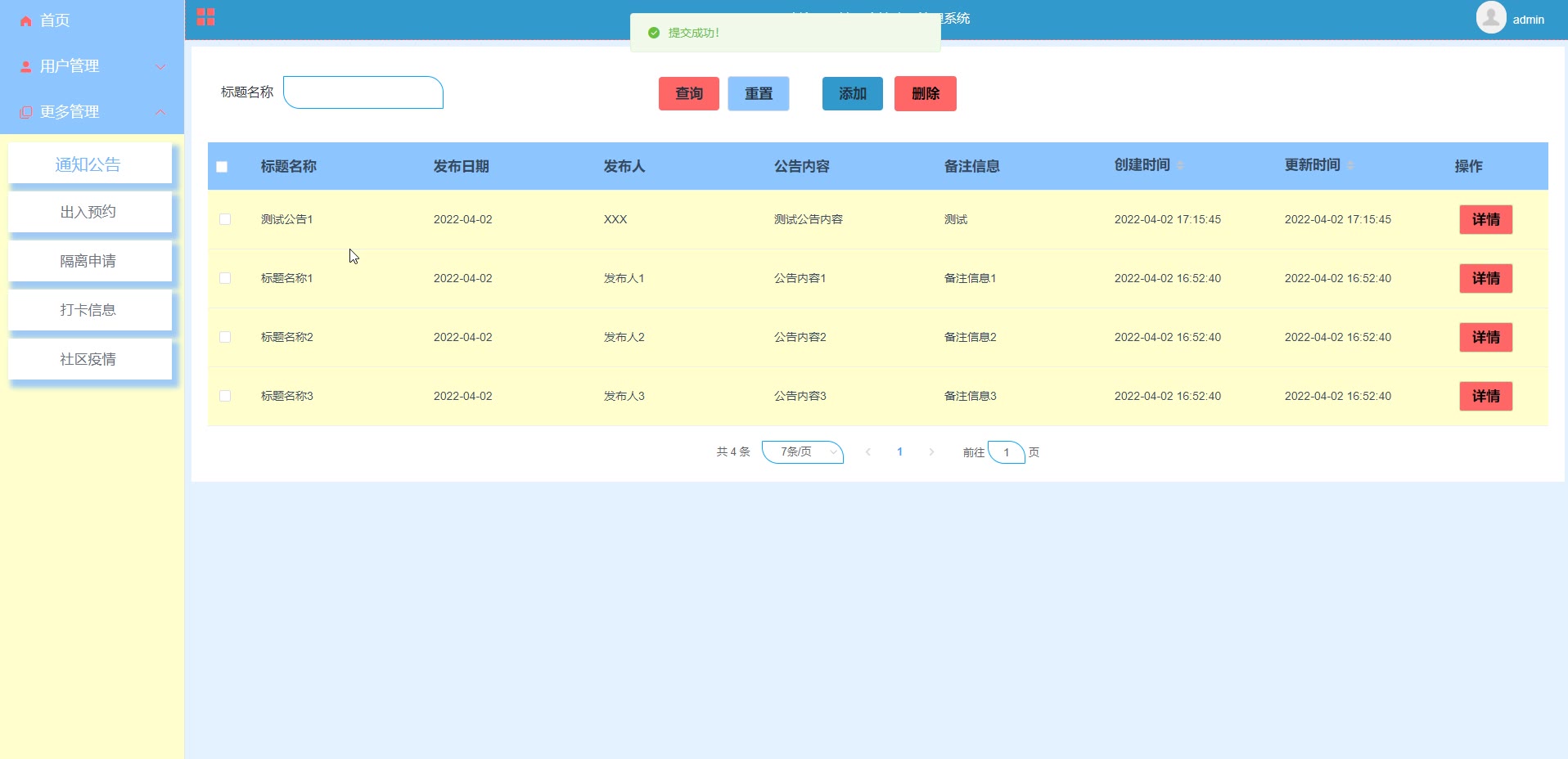Image resolution: width=1568 pixels, height=759 pixels.
Task: Sort by 创建时间 column sort icon
Action: click(1180, 166)
